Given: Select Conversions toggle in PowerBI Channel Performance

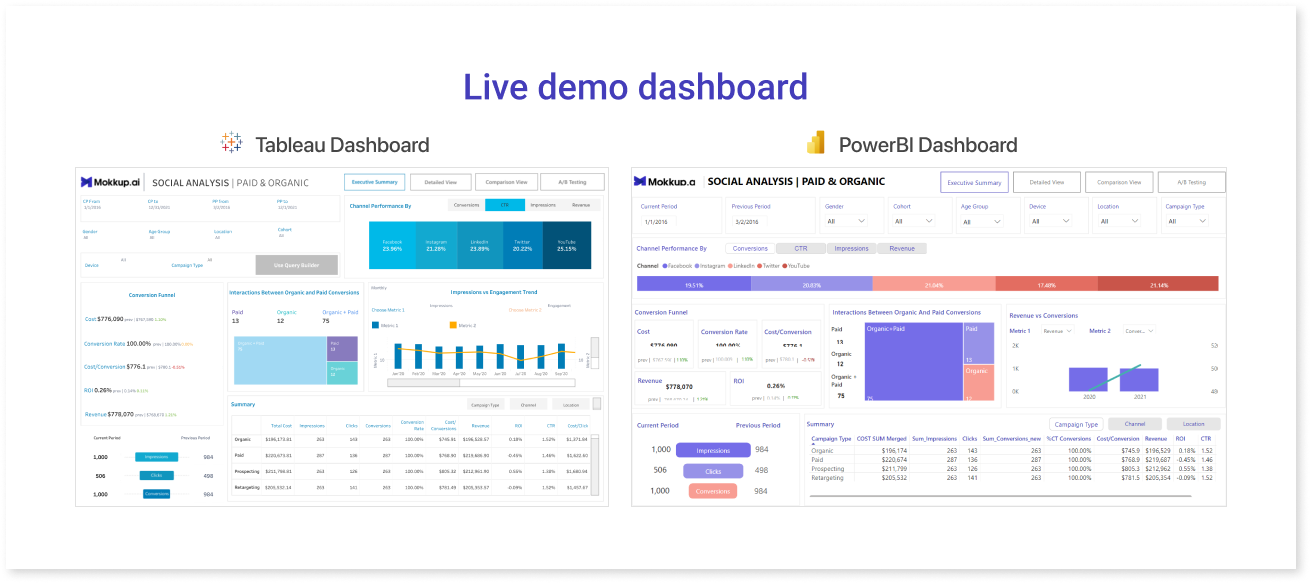Looking at the screenshot, I should click(750, 248).
